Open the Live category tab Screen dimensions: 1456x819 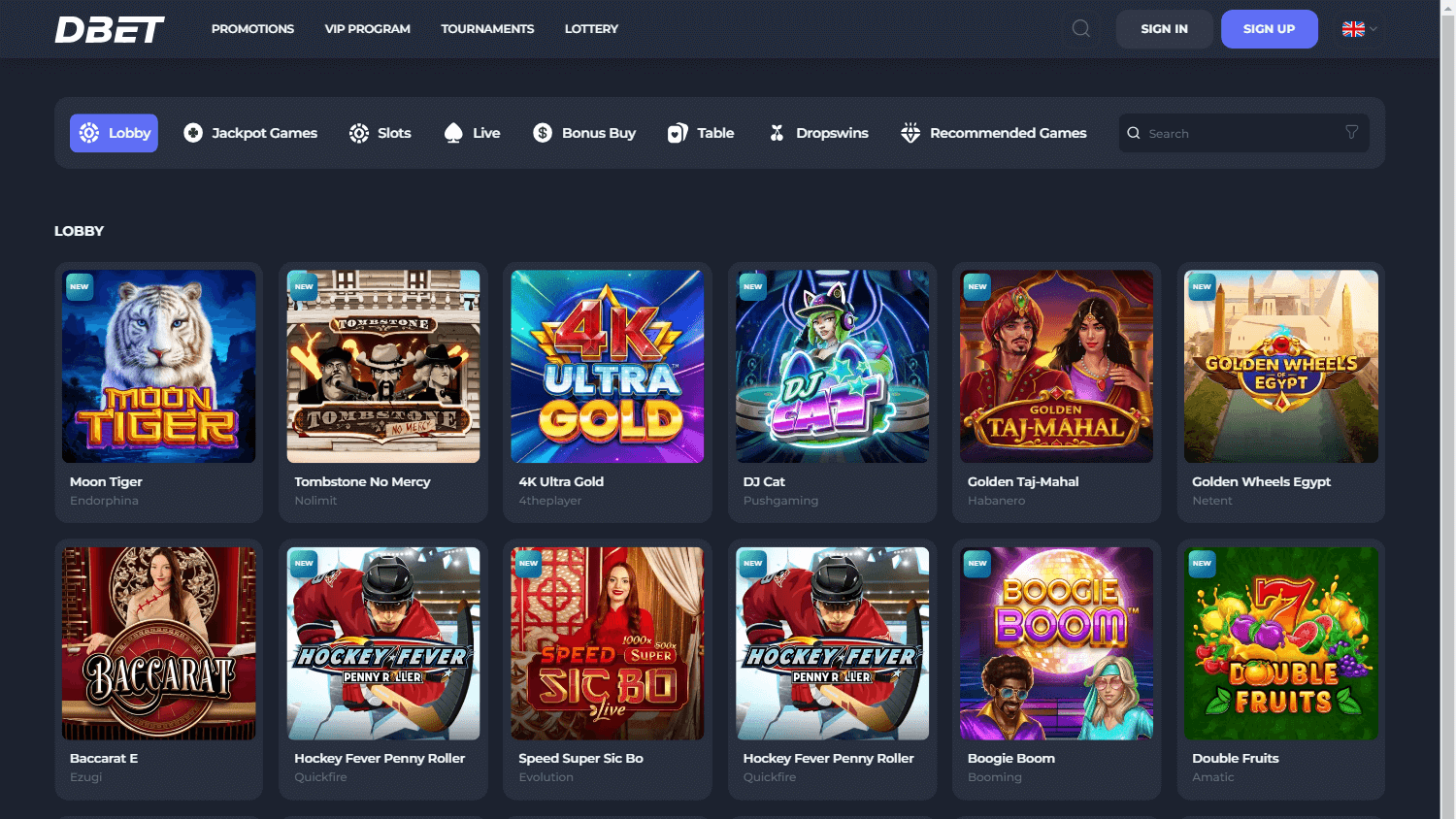(x=473, y=133)
